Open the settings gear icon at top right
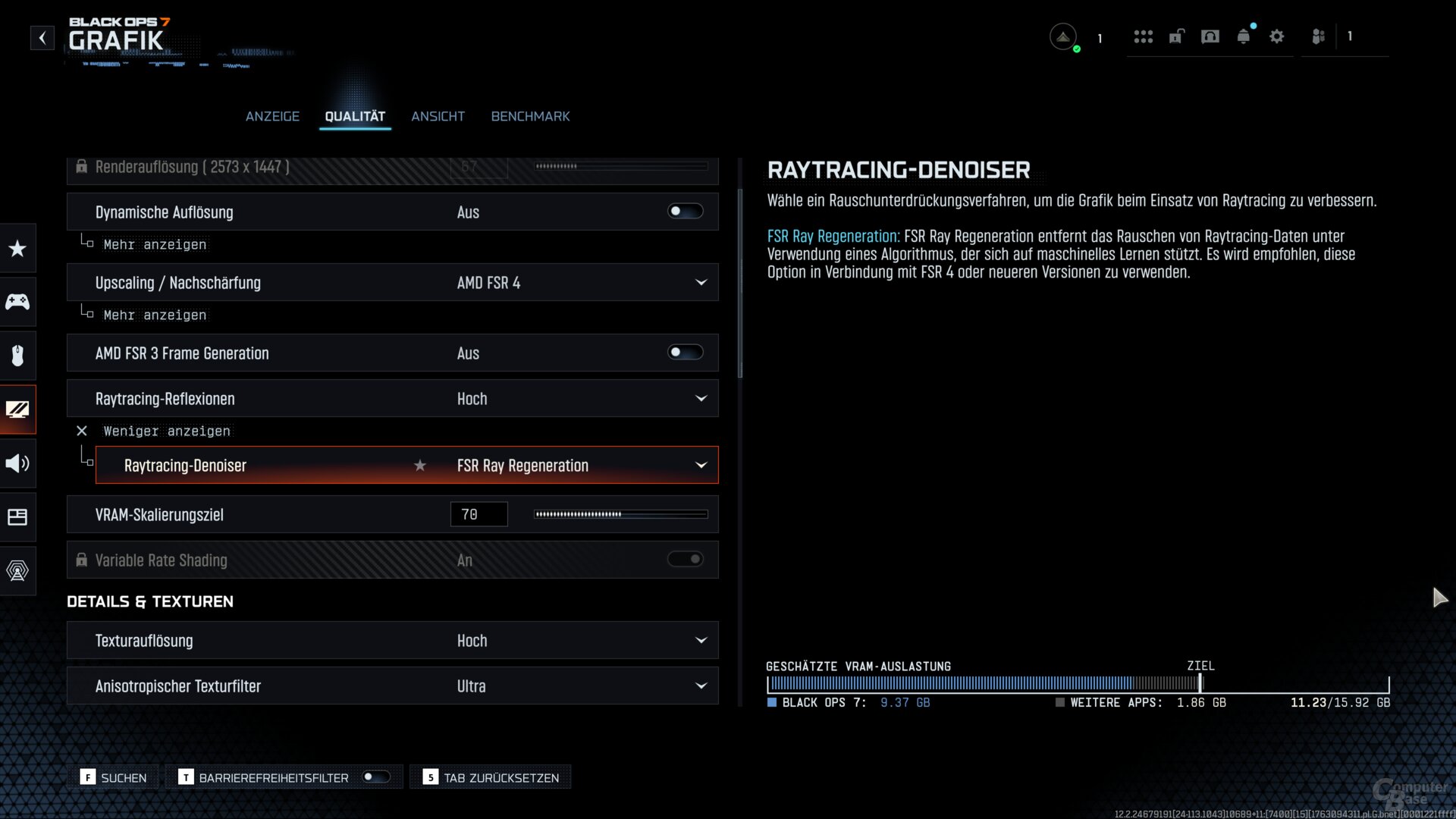The height and width of the screenshot is (819, 1456). 1277,36
